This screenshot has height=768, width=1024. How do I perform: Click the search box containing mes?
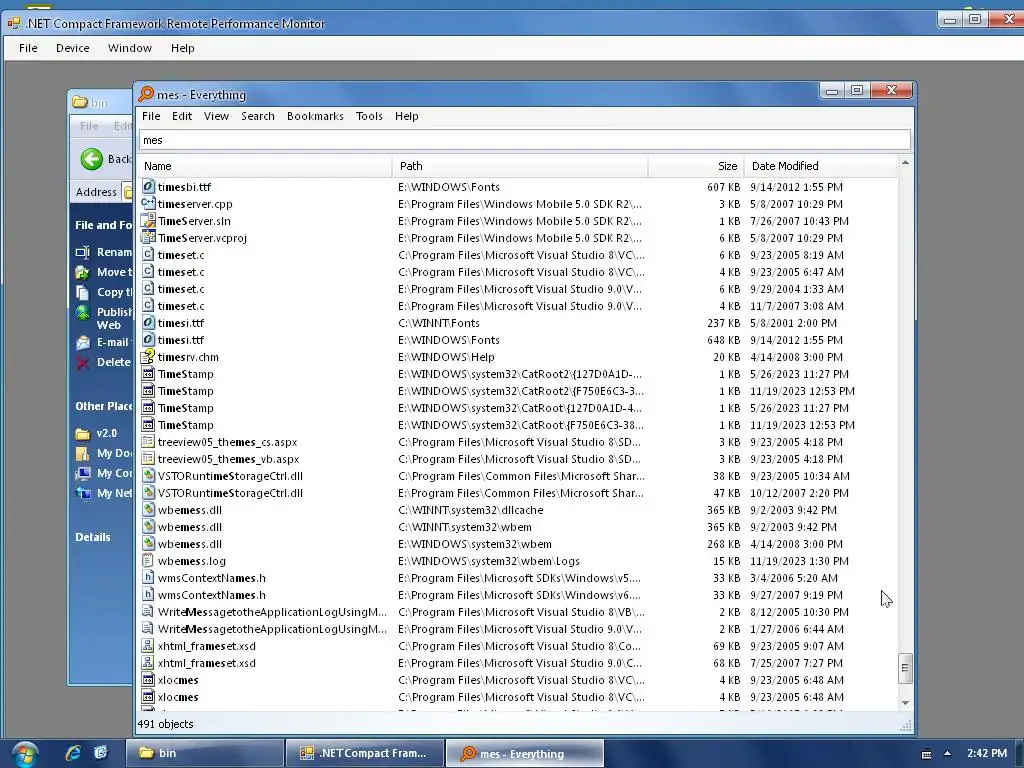tap(524, 140)
